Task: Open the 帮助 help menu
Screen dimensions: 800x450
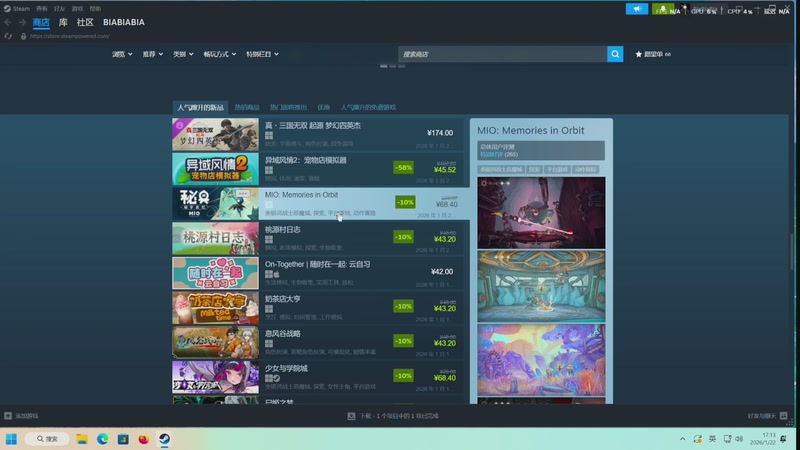Action: 95,9
